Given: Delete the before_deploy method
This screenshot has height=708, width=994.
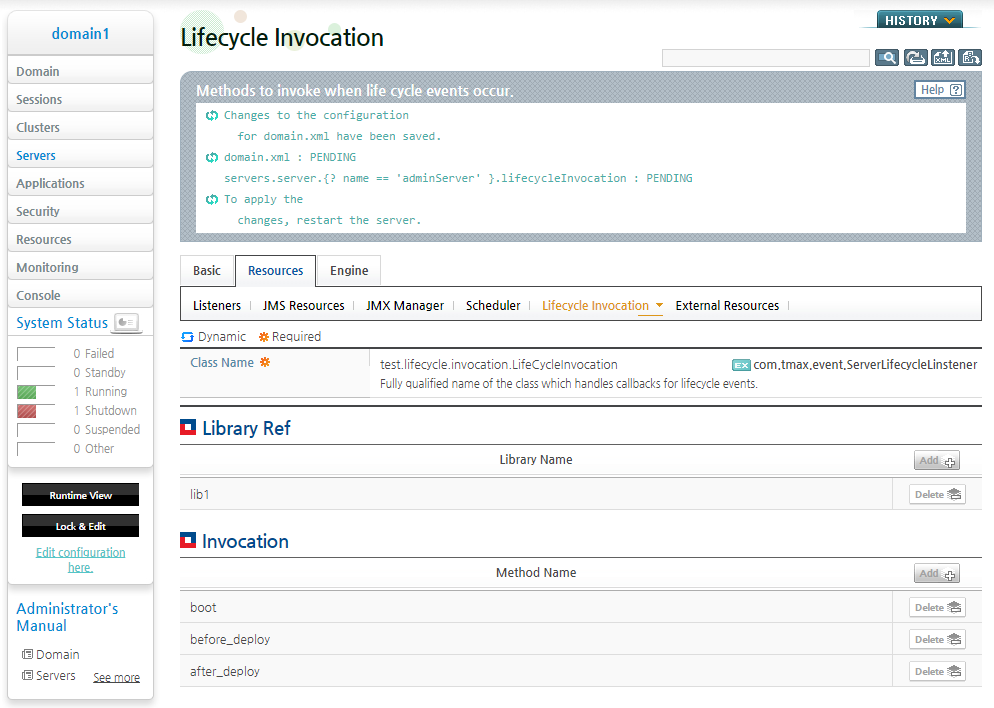Looking at the screenshot, I should 938,639.
